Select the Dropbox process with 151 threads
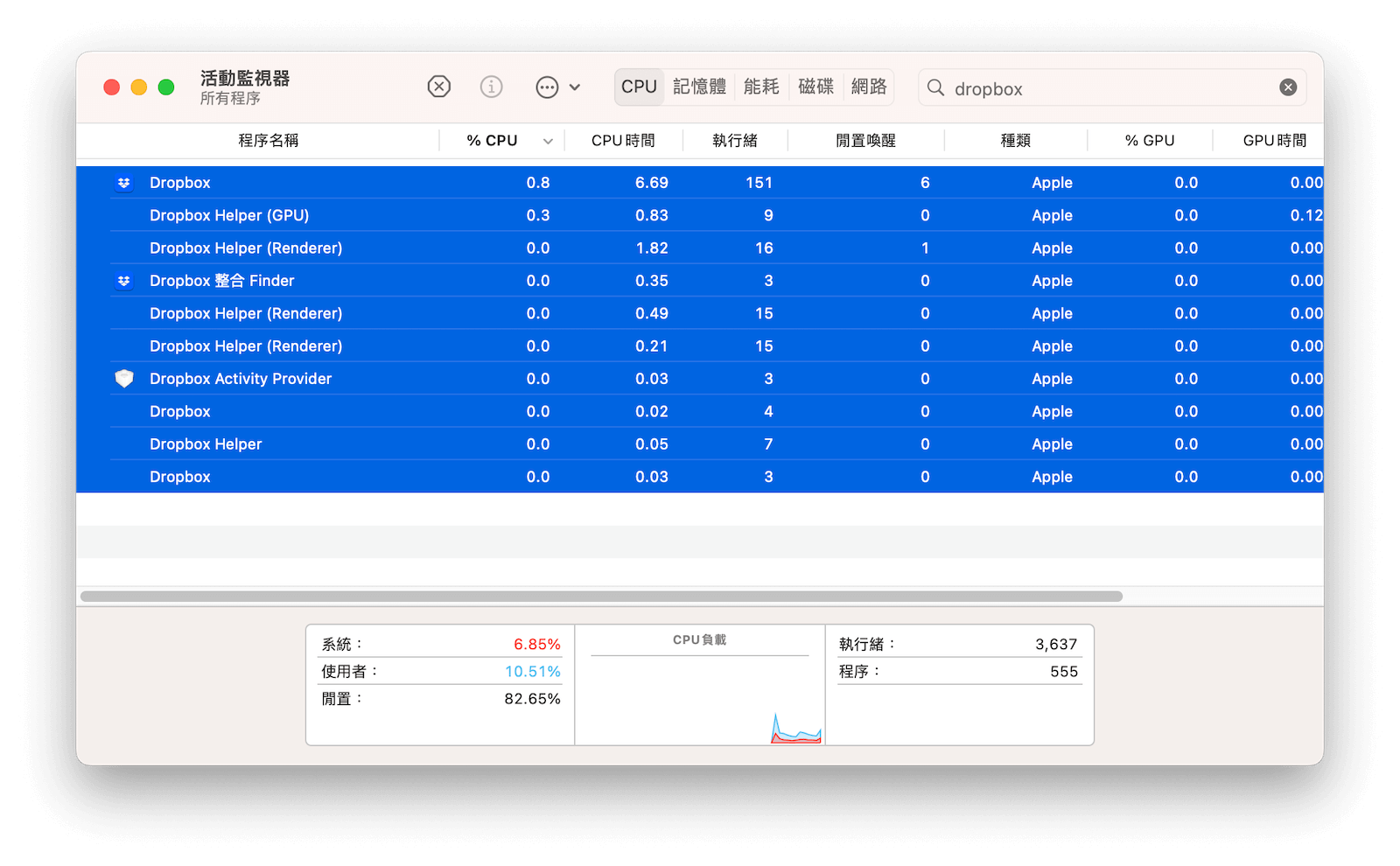The image size is (1400, 866). click(x=700, y=183)
